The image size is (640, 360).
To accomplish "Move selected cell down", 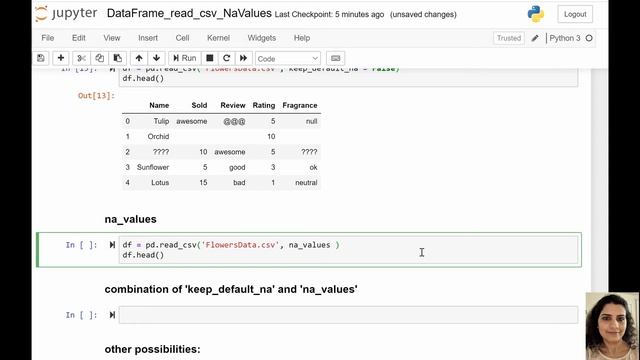I will point(156,58).
